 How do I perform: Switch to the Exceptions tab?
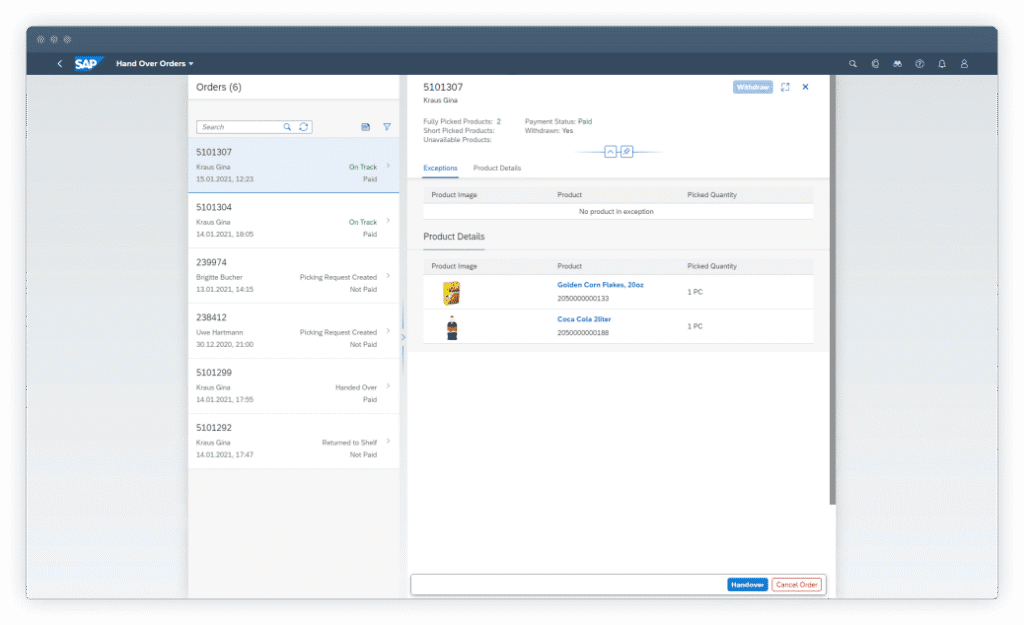pos(440,168)
